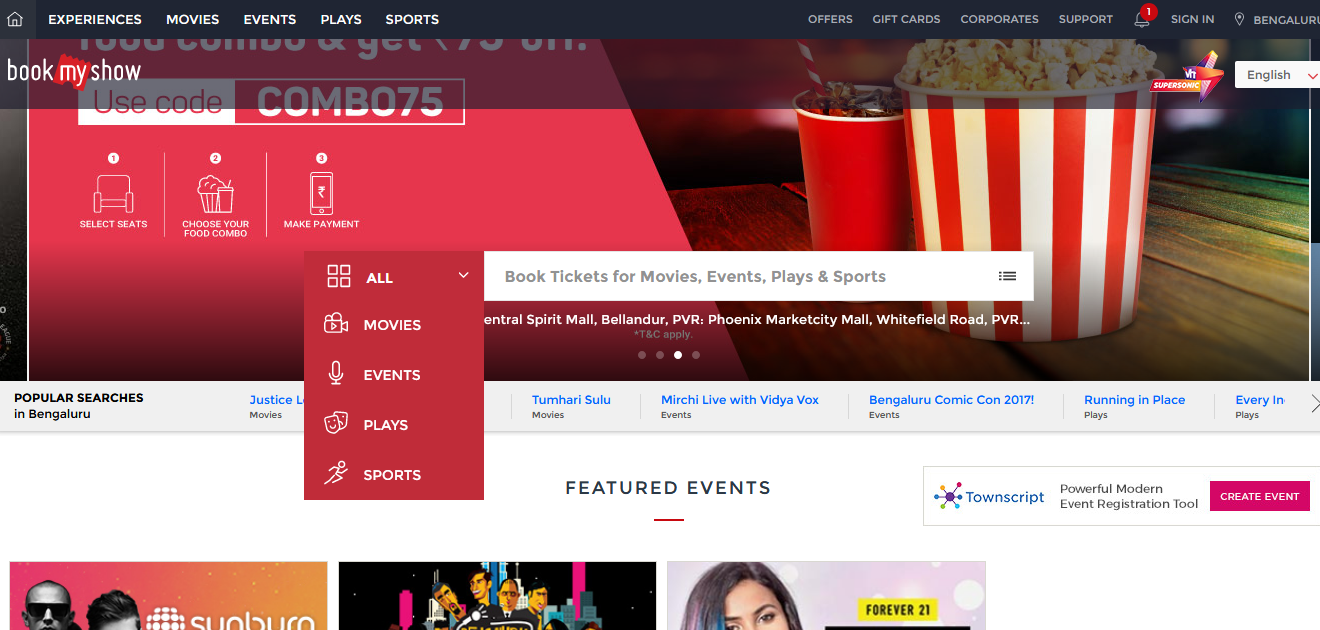Click the Sports running figure icon
The image size is (1320, 630).
coord(336,474)
